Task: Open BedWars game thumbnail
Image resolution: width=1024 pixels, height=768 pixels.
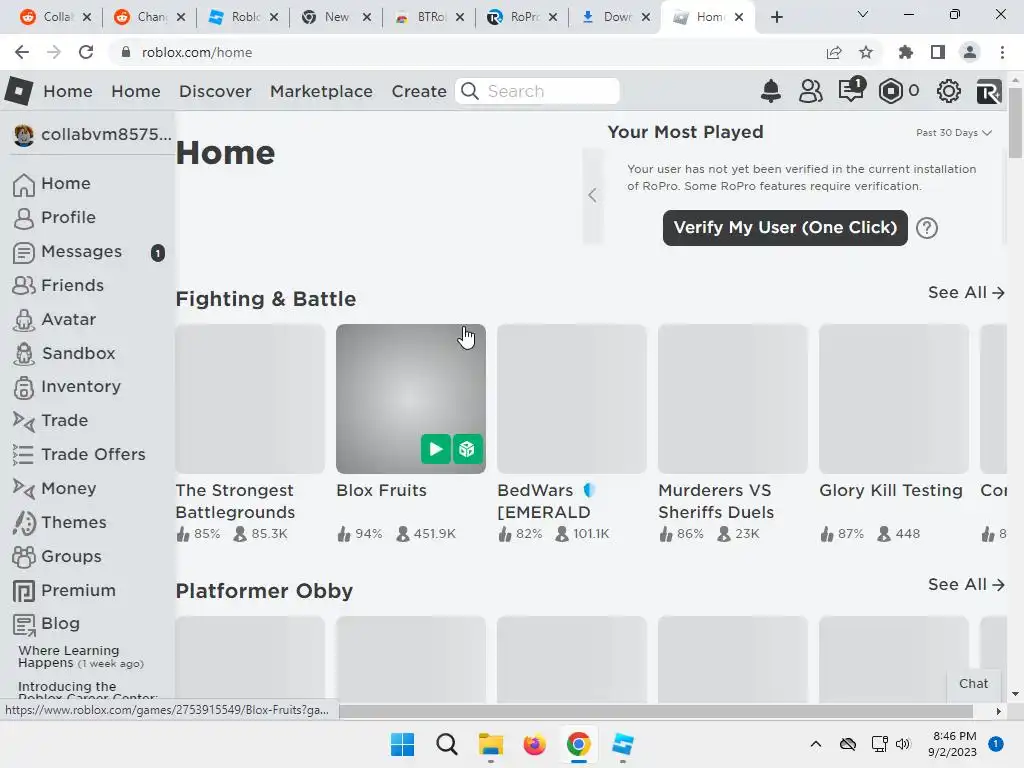Action: pyautogui.click(x=571, y=399)
